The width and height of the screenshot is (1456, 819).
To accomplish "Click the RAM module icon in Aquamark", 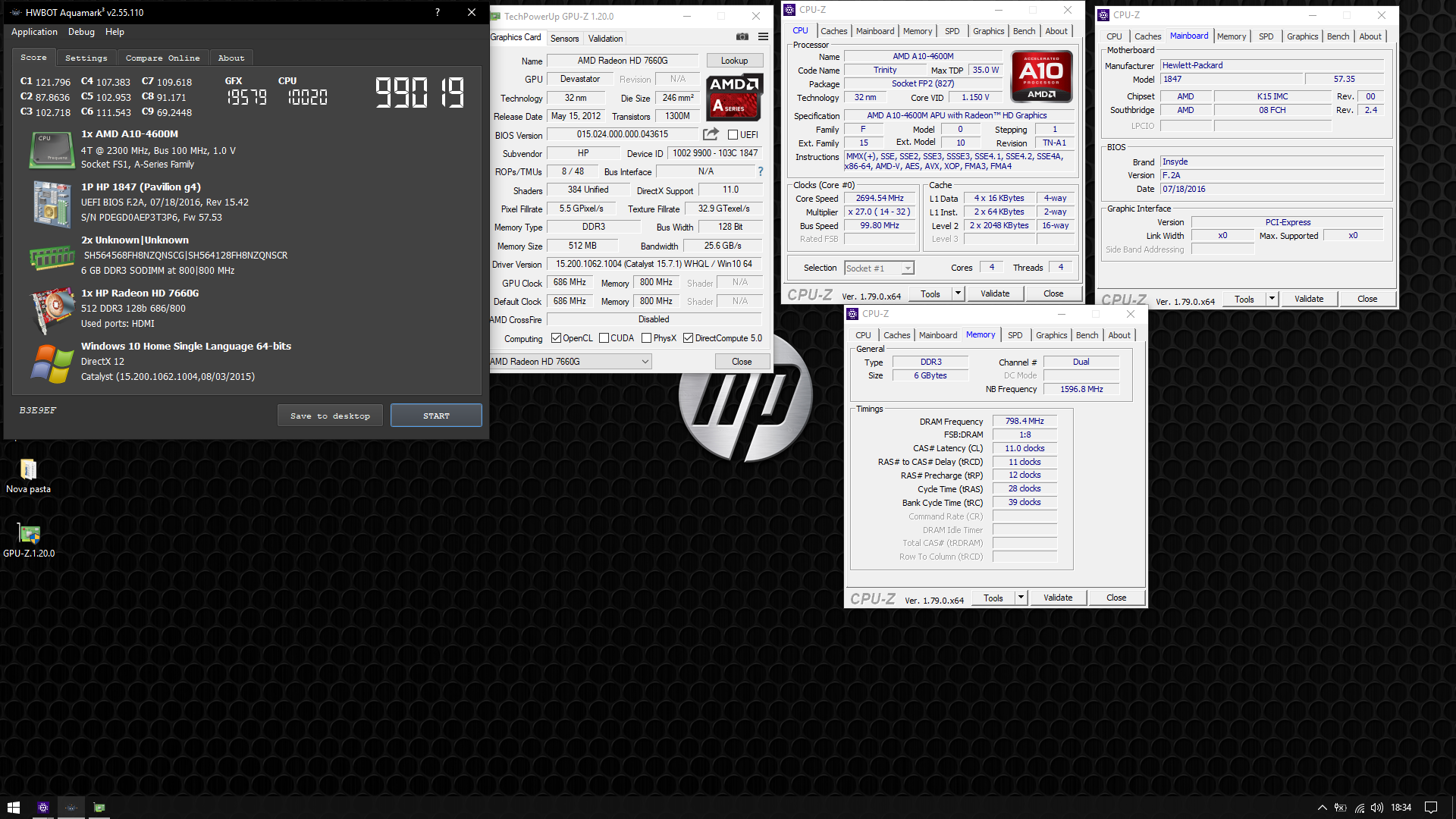I will [52, 258].
